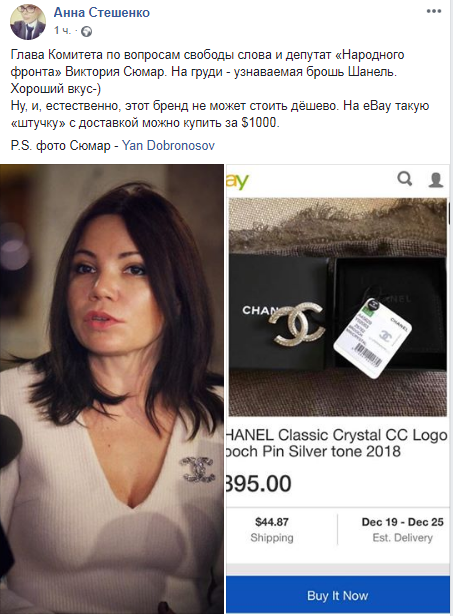Viewport: 453px width, 616px height.
Task: Click the post text mentioning $1000
Action: (x=220, y=114)
